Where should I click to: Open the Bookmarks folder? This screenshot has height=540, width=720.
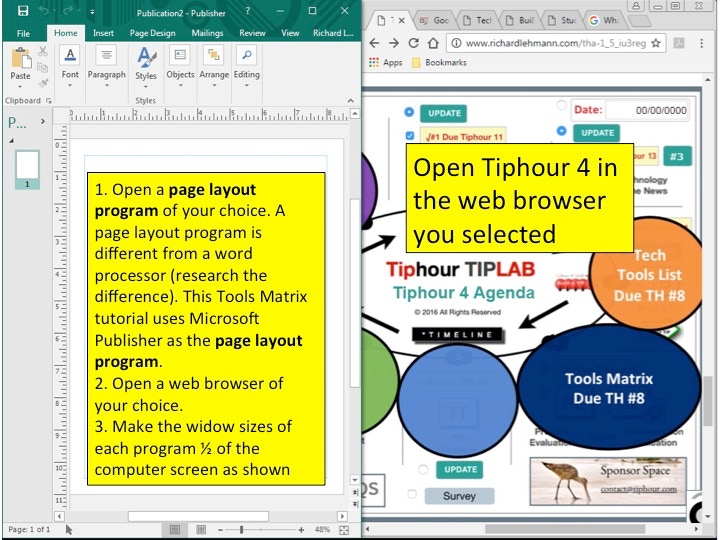click(439, 62)
